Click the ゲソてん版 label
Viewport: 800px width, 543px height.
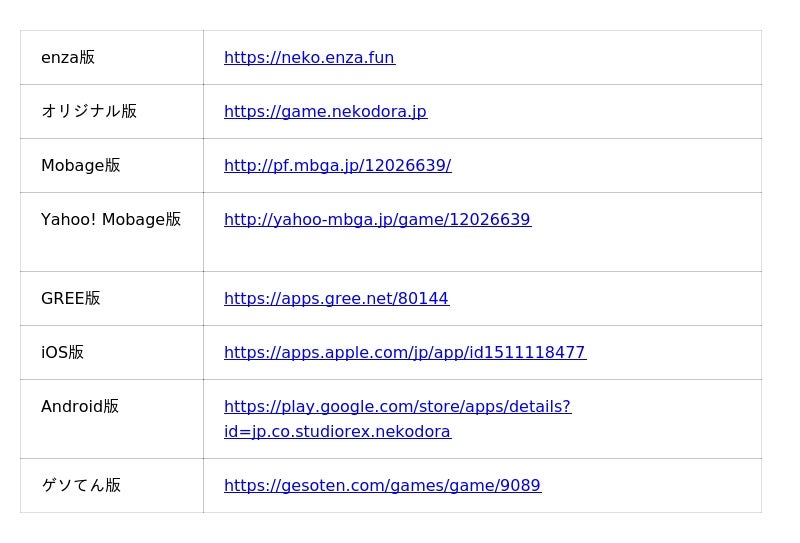click(x=81, y=486)
